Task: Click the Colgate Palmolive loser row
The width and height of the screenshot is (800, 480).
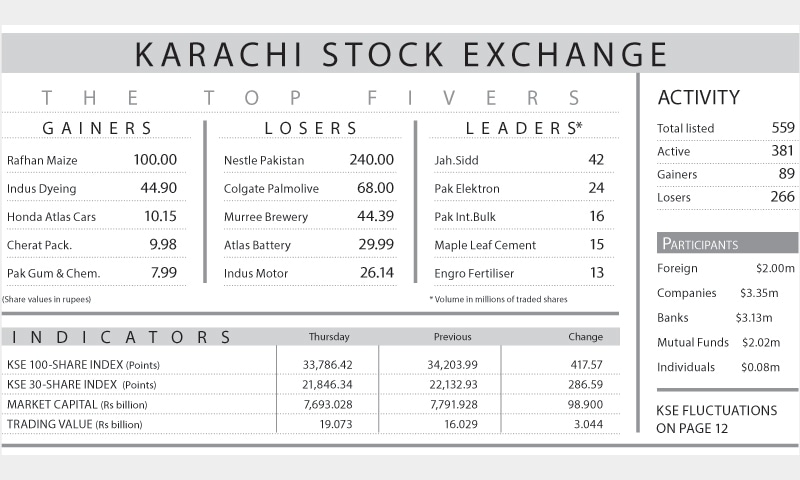Action: (x=309, y=188)
